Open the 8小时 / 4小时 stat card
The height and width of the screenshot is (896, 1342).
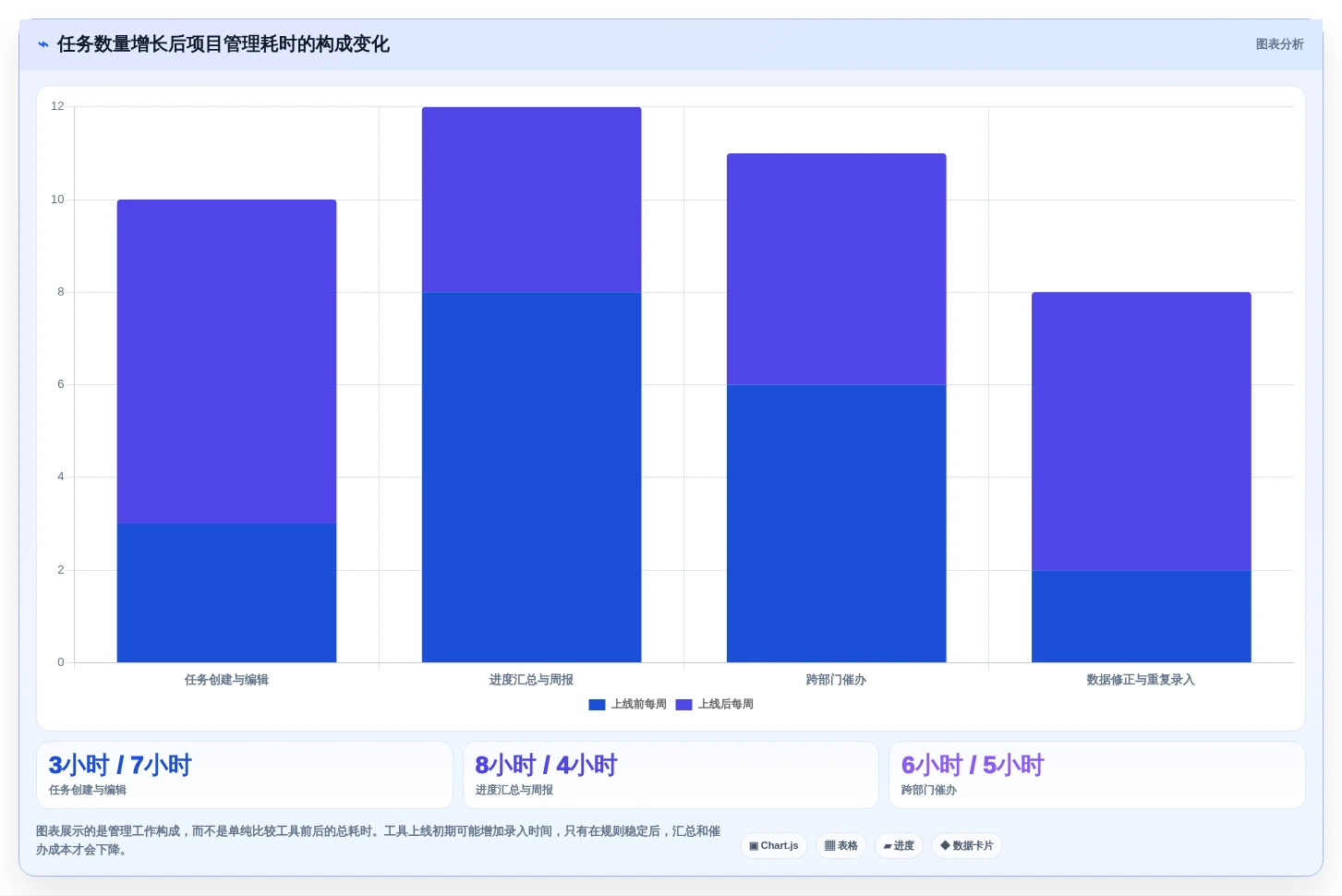[x=671, y=775]
